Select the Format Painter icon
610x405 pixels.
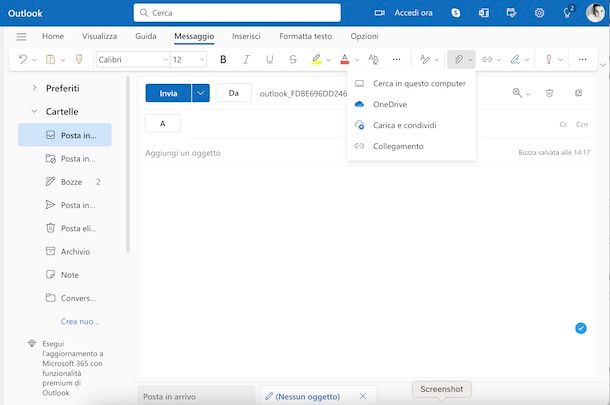point(79,59)
